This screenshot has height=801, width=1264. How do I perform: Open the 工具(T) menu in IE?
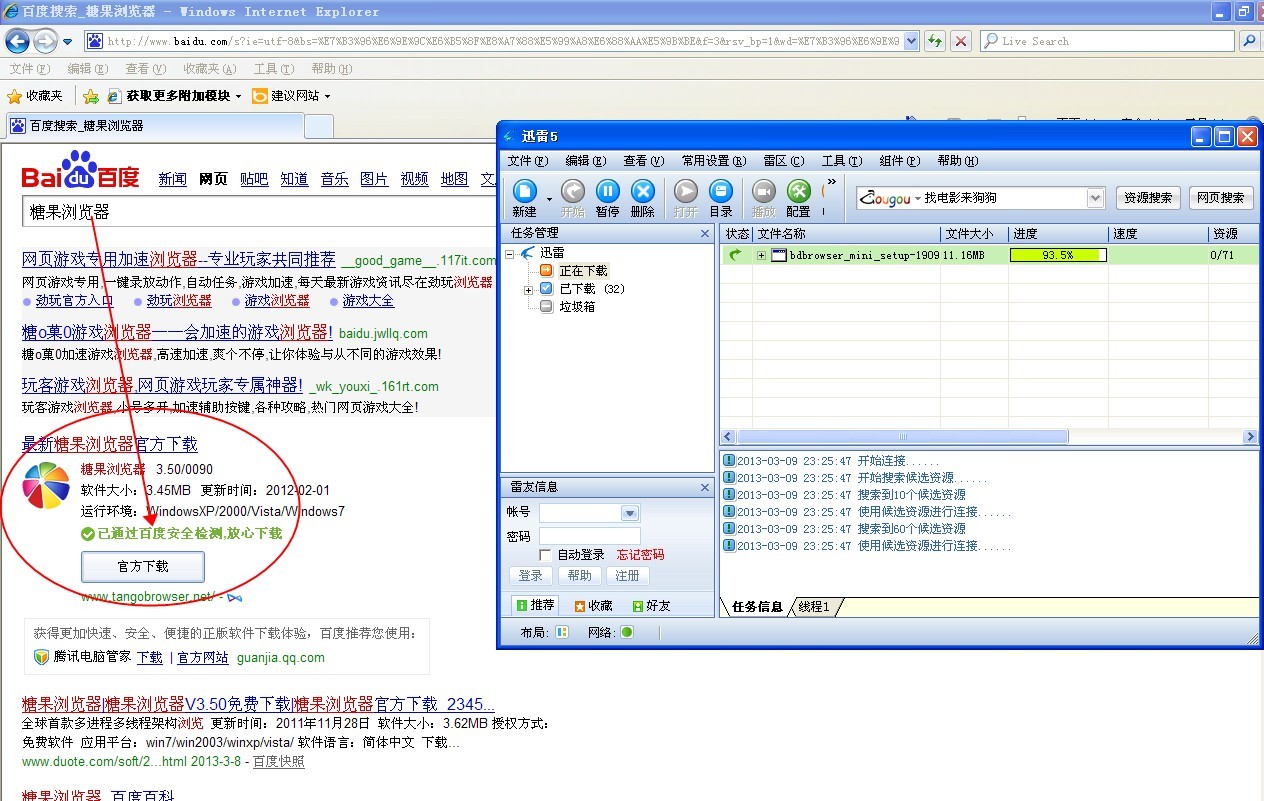tap(274, 69)
